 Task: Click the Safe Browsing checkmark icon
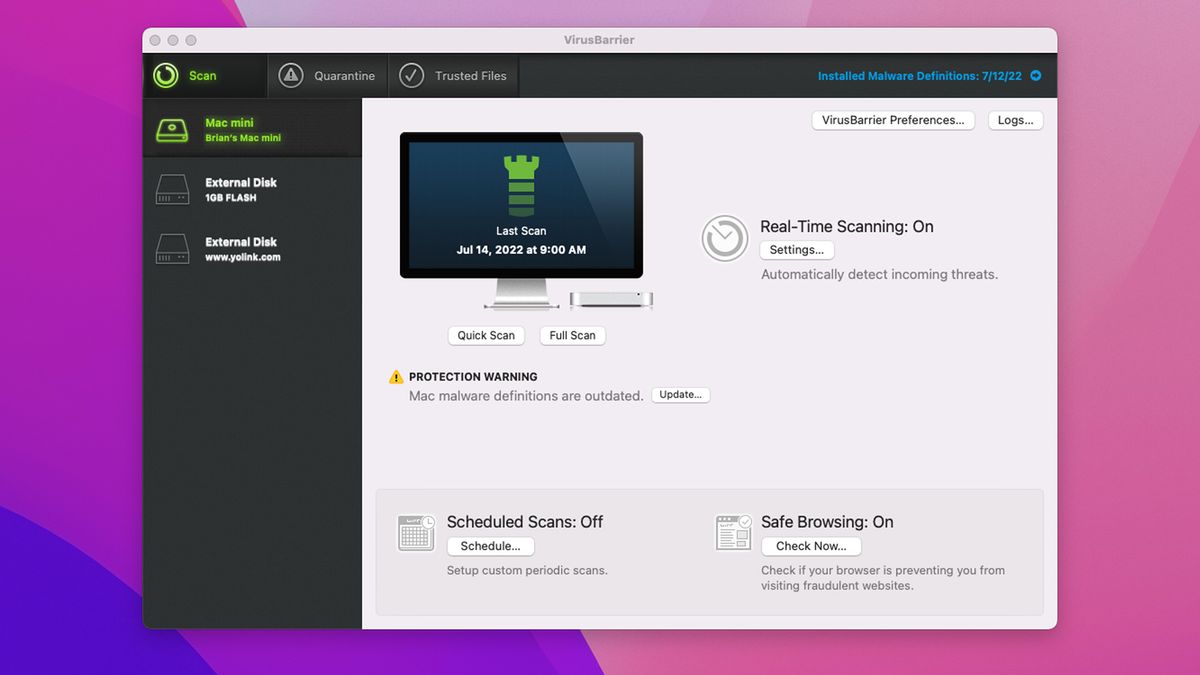coord(733,533)
